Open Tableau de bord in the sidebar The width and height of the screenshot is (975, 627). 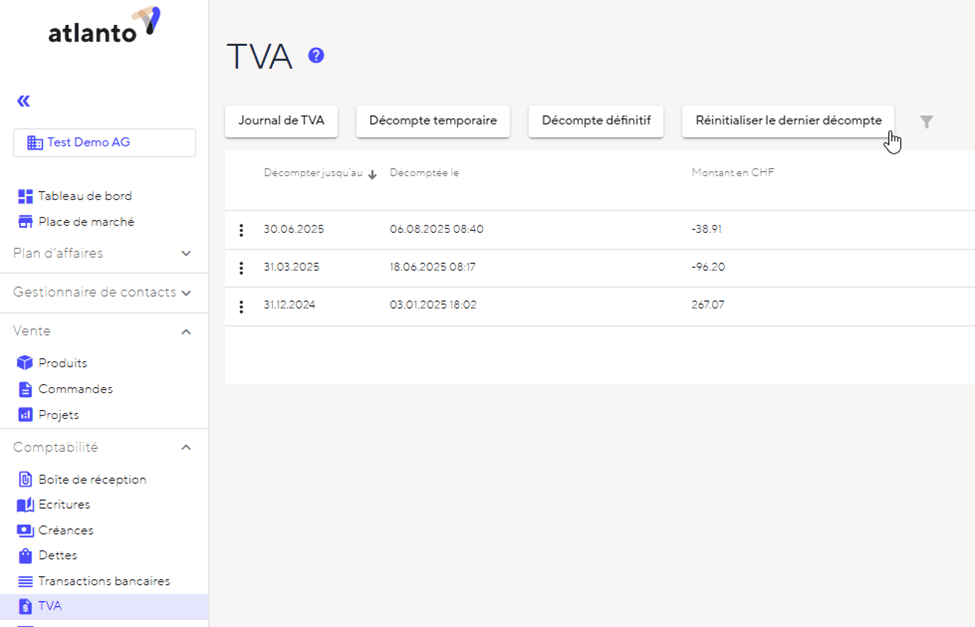coord(84,196)
